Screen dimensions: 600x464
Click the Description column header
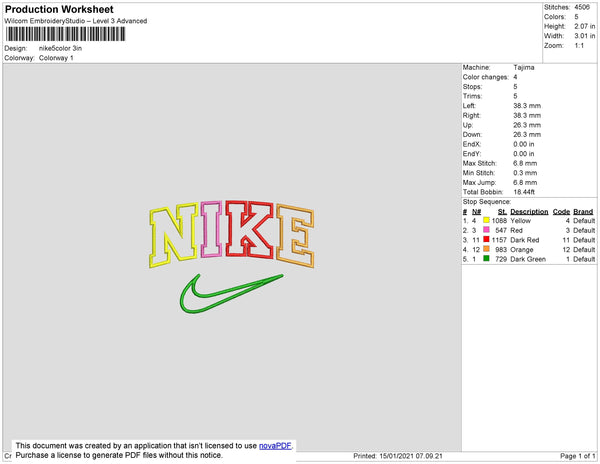point(529,212)
